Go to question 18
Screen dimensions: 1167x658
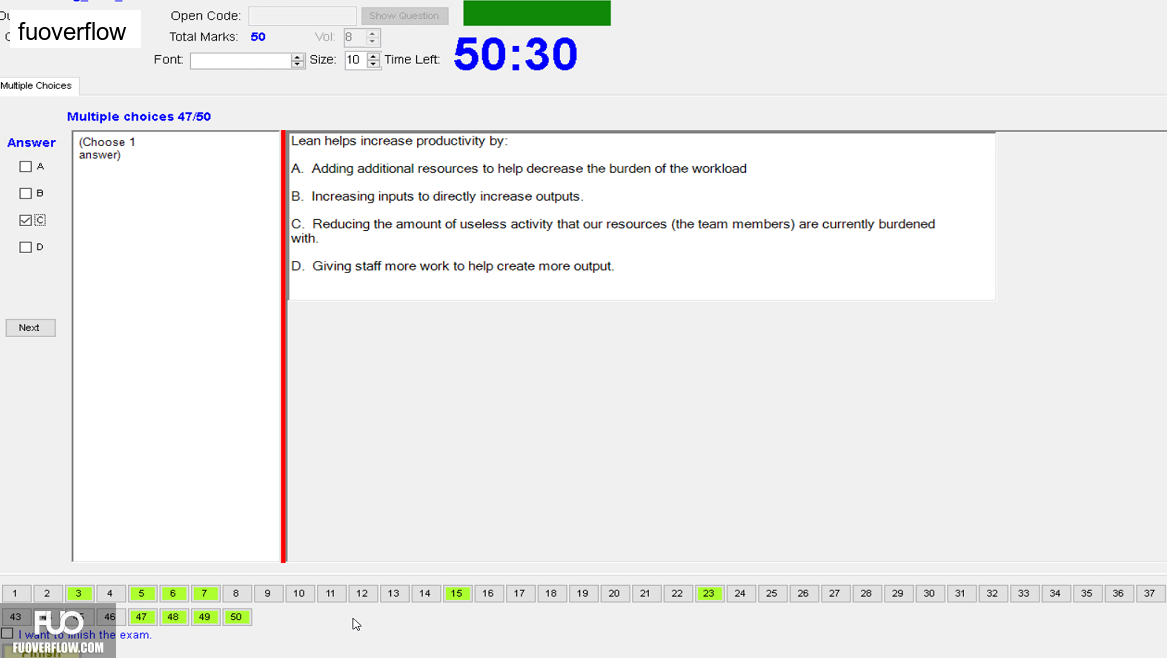click(x=551, y=593)
